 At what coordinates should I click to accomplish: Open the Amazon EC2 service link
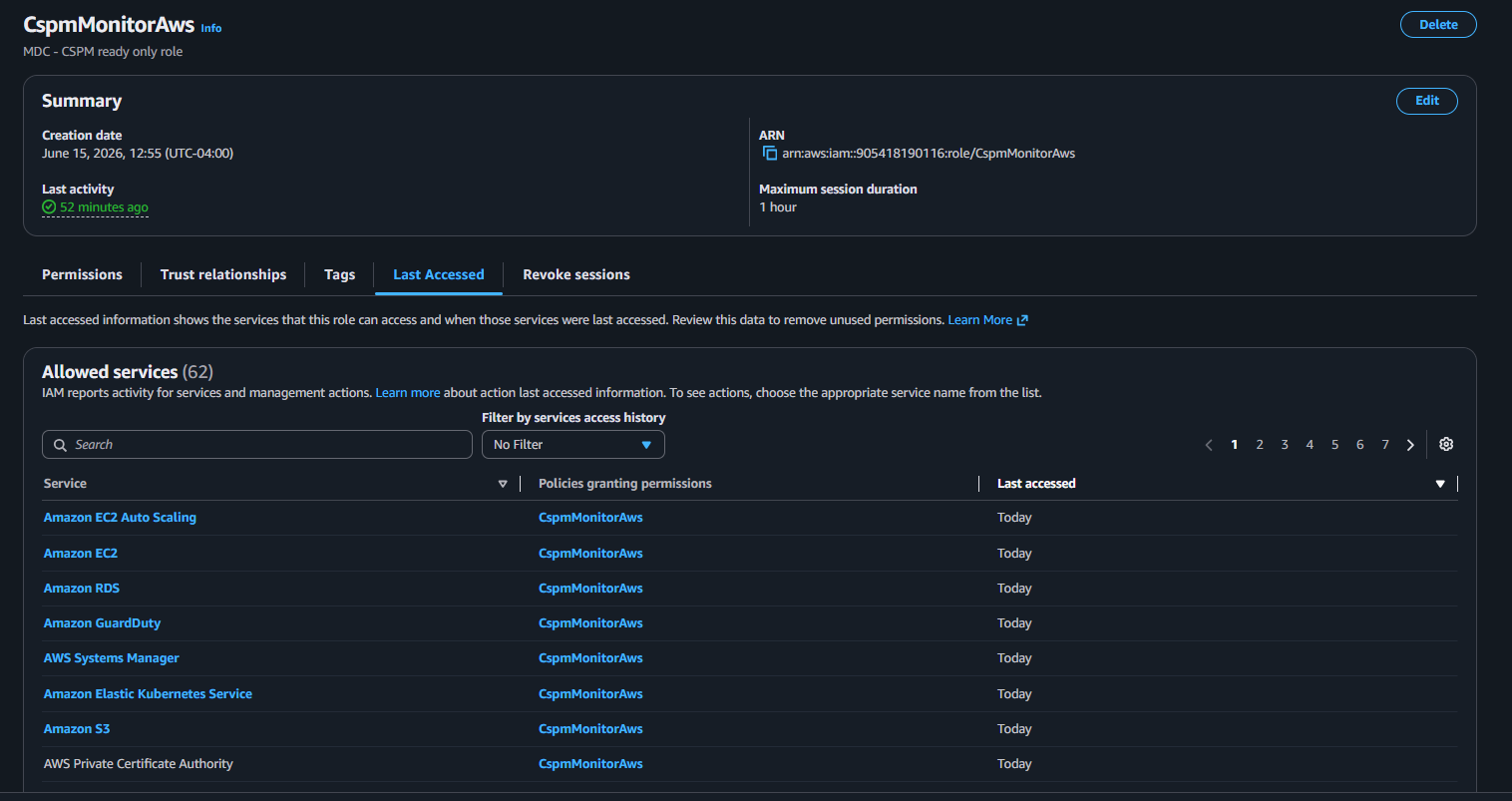point(81,554)
